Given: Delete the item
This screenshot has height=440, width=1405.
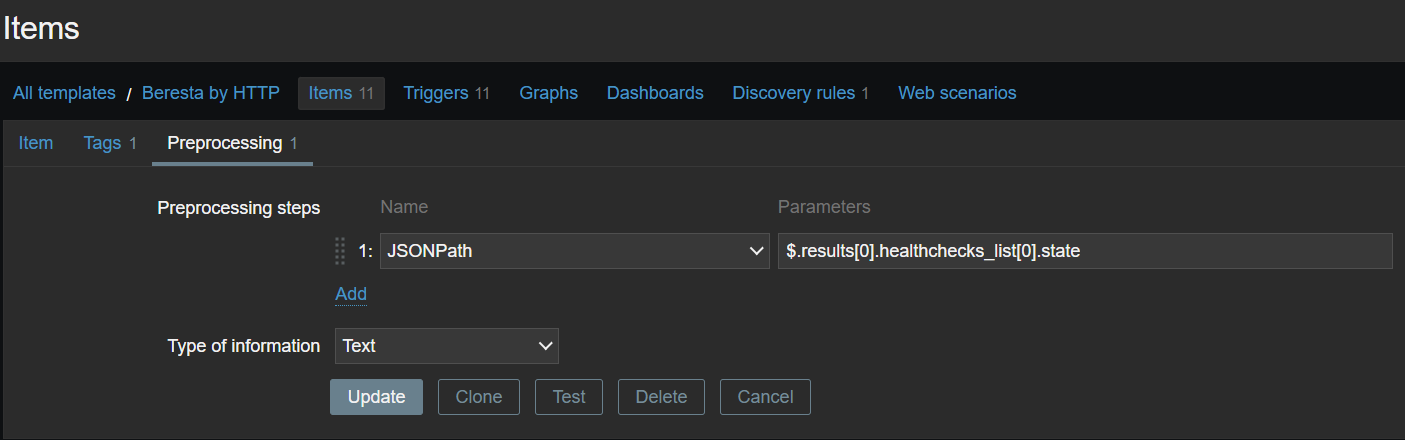Looking at the screenshot, I should (x=661, y=397).
